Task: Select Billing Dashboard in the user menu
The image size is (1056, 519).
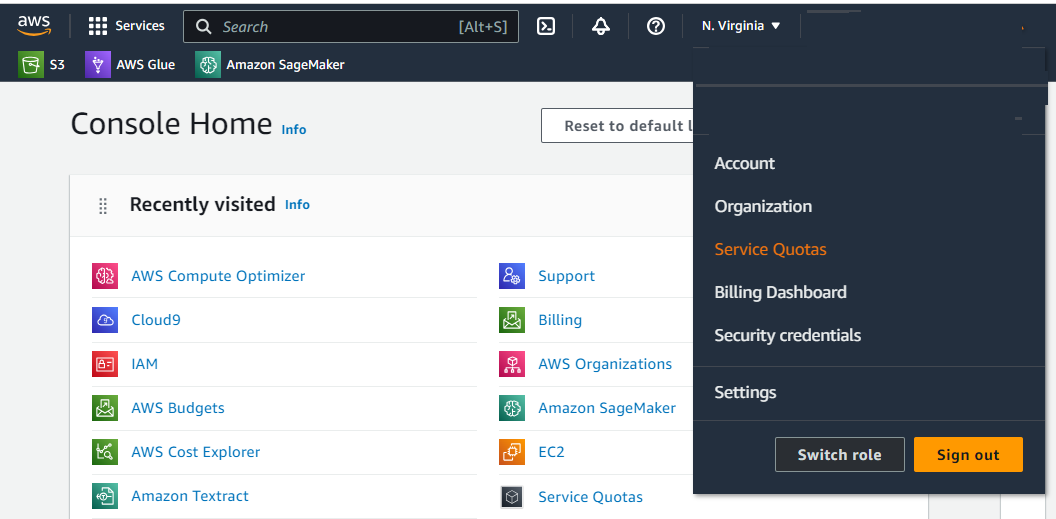Action: (781, 292)
